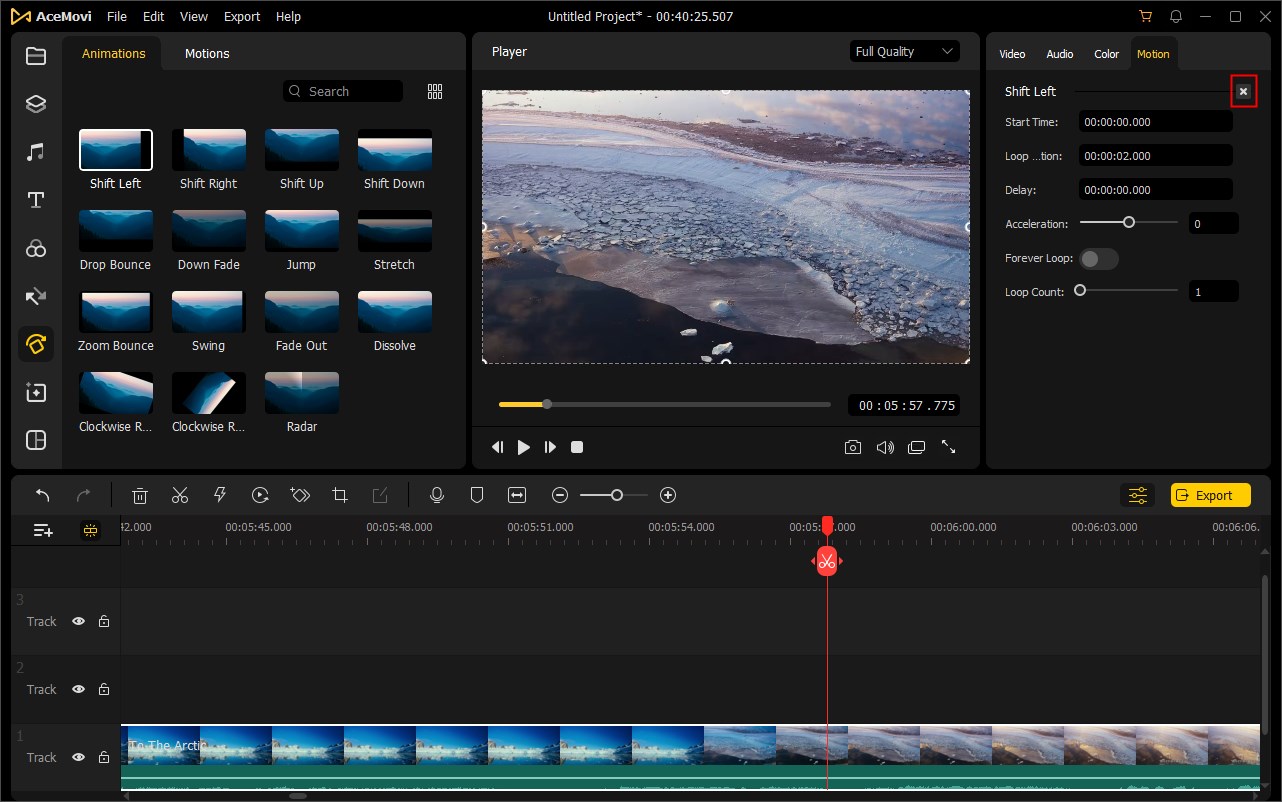Open the Export menu
The height and width of the screenshot is (802, 1282).
[x=242, y=17]
